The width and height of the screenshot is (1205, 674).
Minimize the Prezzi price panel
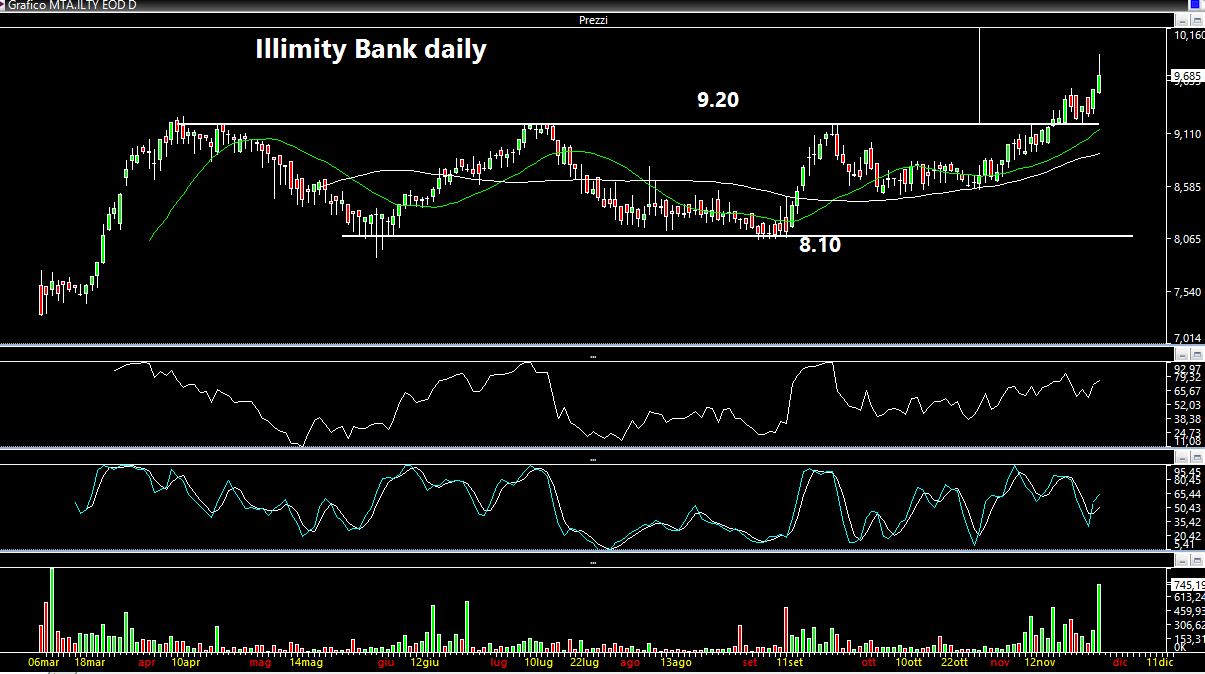1183,20
